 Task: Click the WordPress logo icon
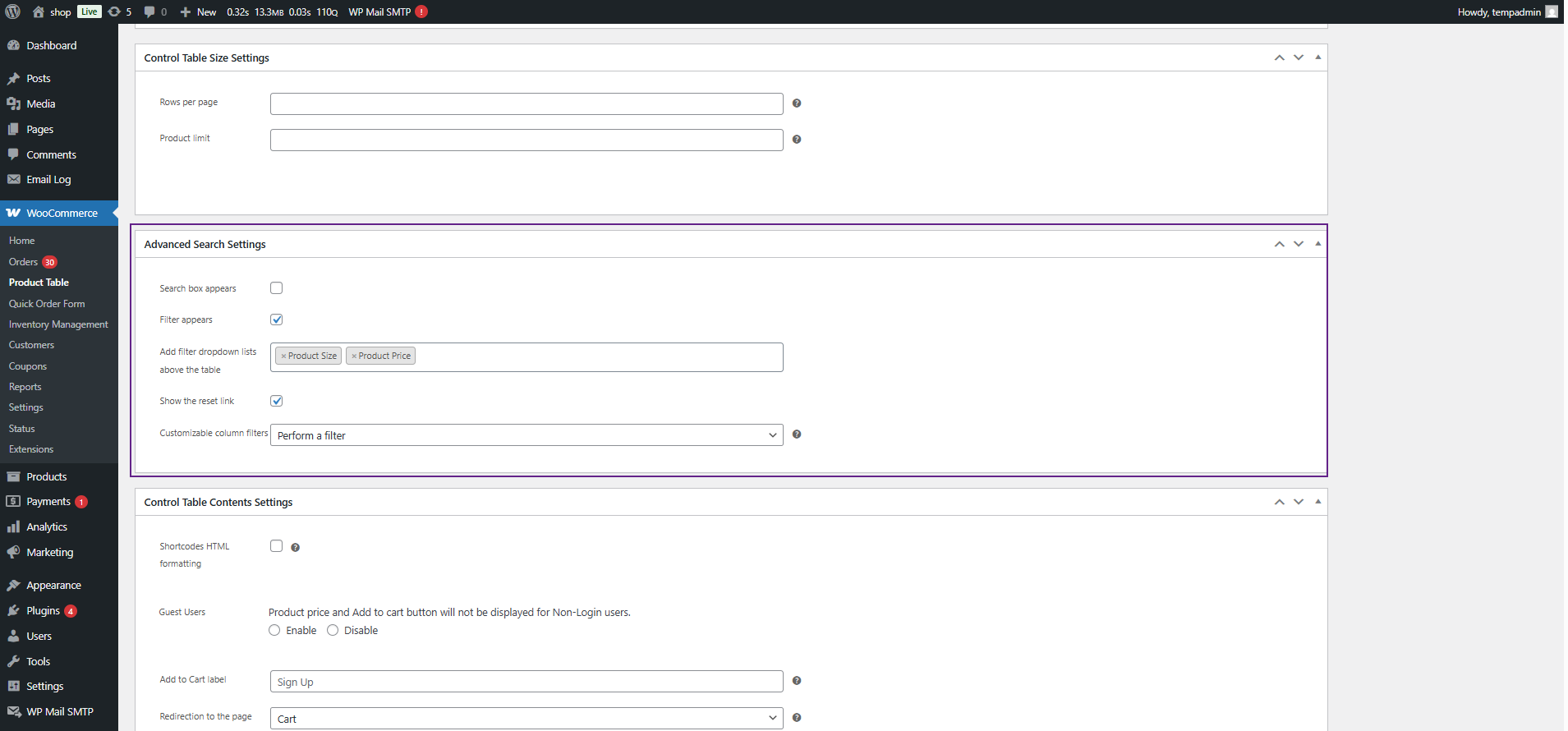(x=13, y=11)
